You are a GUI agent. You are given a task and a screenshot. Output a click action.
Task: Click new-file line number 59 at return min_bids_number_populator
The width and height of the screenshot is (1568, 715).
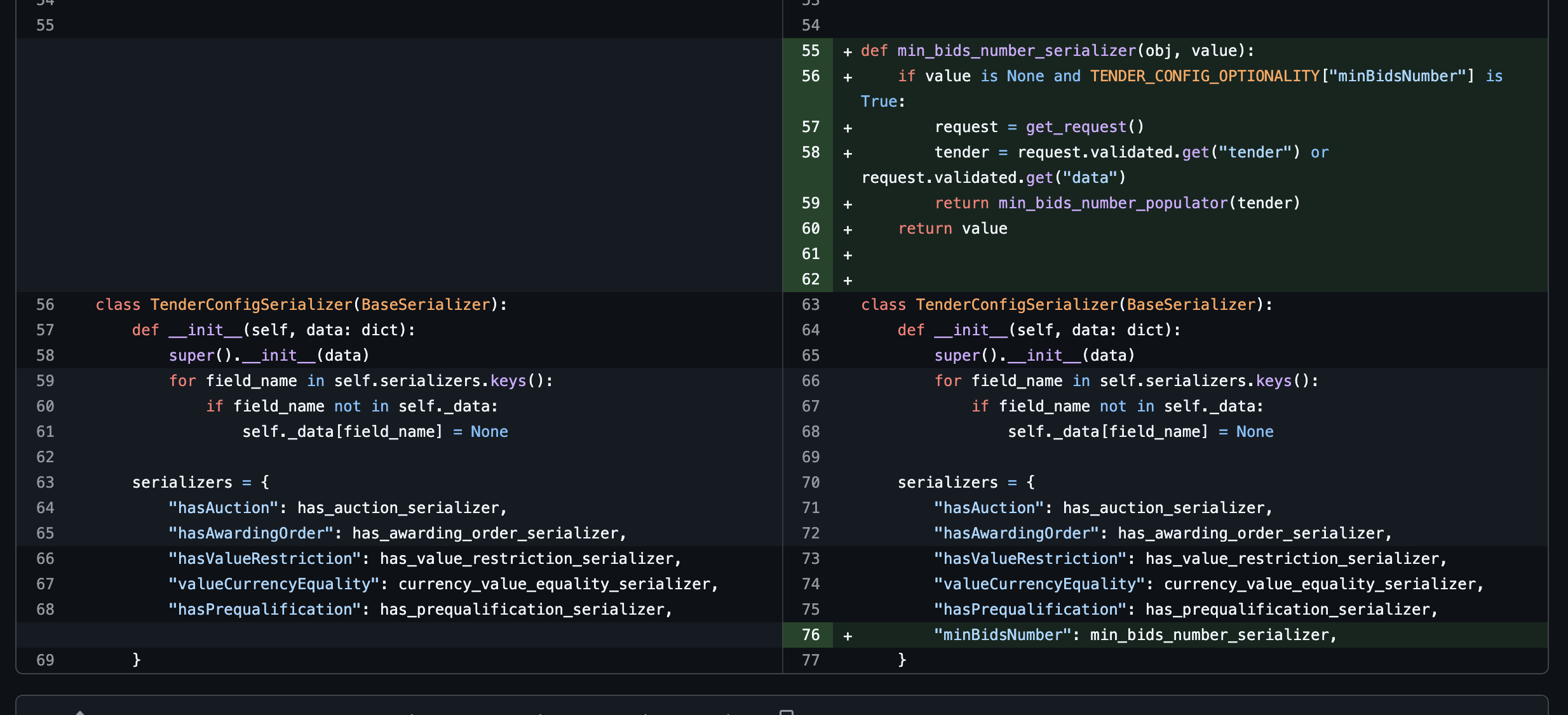[811, 203]
